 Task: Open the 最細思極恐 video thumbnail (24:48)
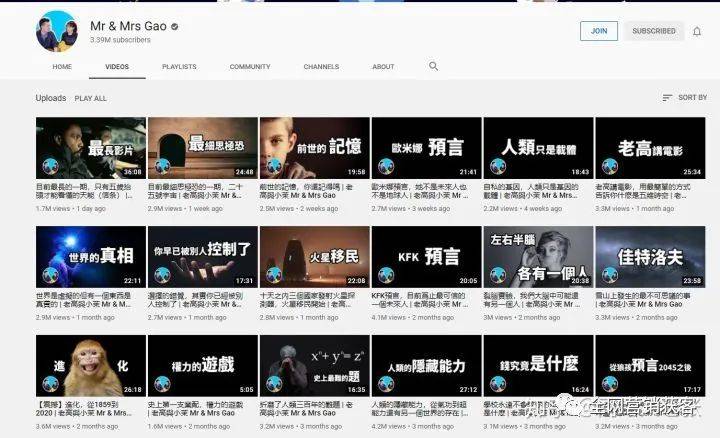(x=202, y=148)
